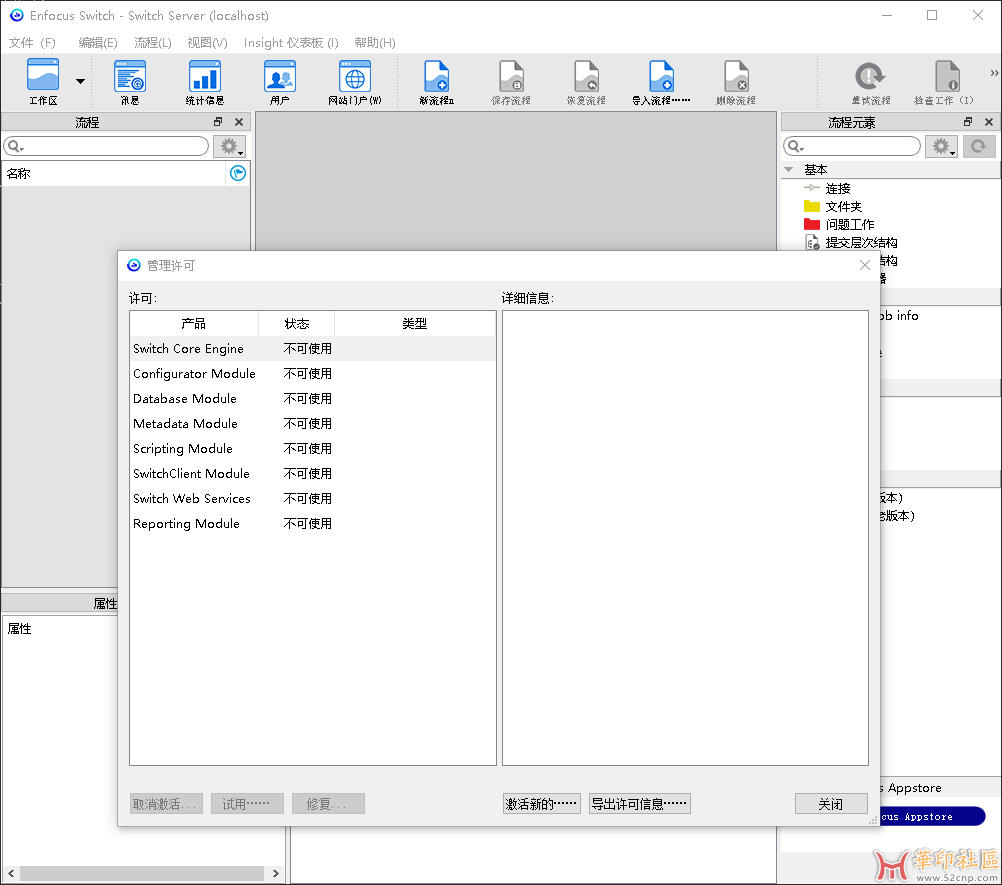This screenshot has width=1002, height=885.
Task: Open the 帮助(H) menu
Action: click(x=375, y=43)
